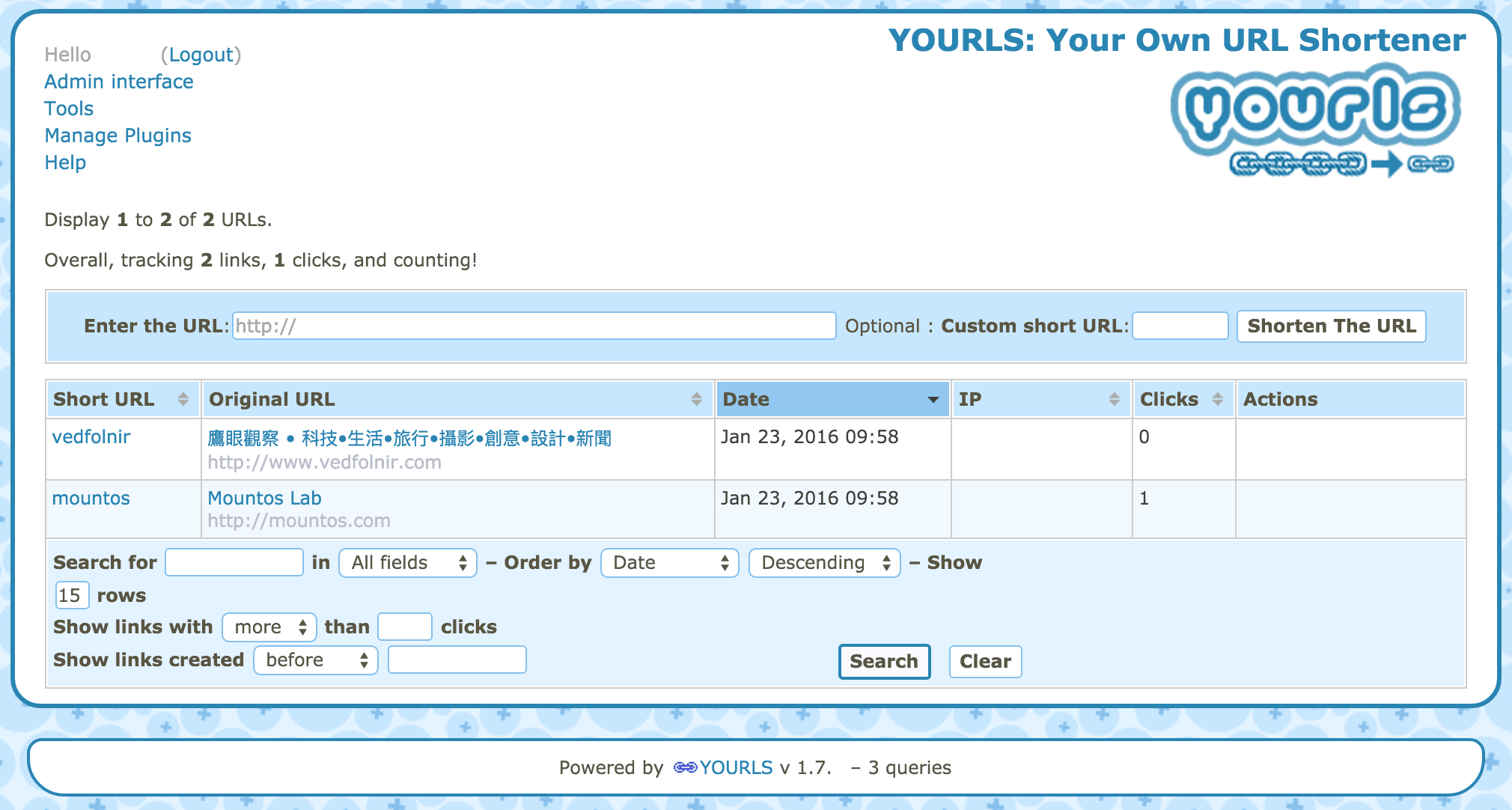Open the 'before' date filter dropdown

coord(316,660)
